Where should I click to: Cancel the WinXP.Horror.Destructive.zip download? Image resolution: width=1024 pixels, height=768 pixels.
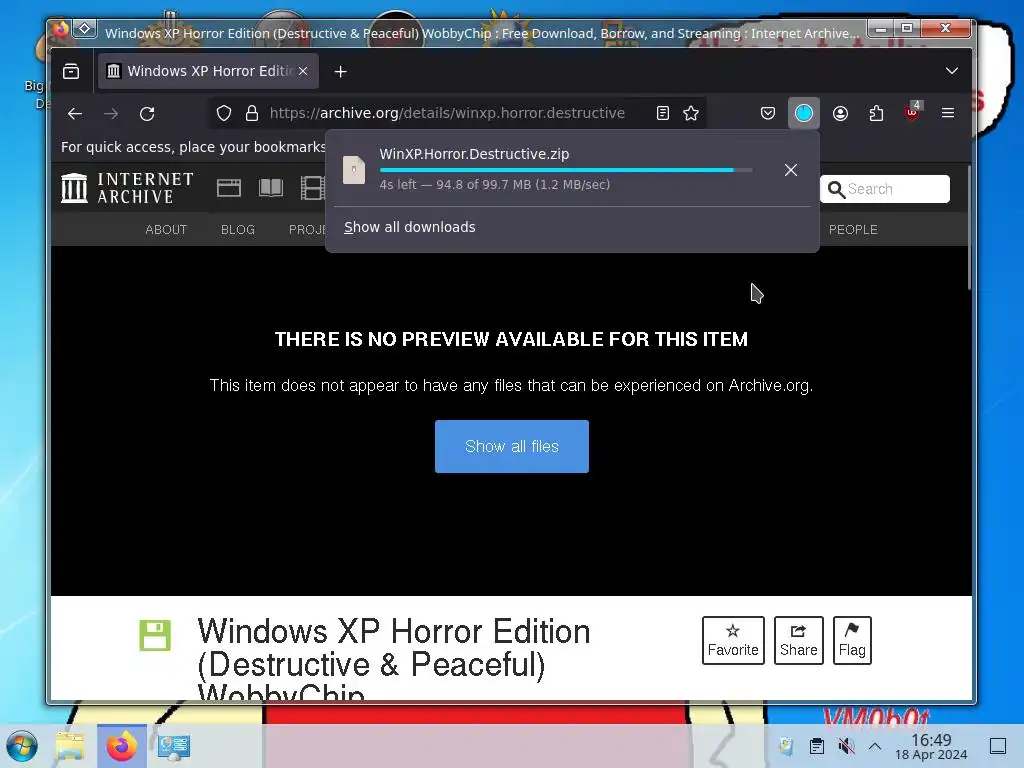pyautogui.click(x=791, y=170)
